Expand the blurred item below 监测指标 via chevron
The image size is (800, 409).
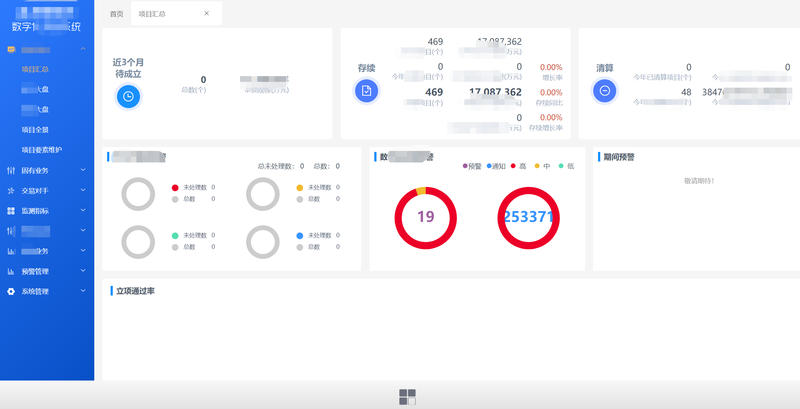pos(83,231)
